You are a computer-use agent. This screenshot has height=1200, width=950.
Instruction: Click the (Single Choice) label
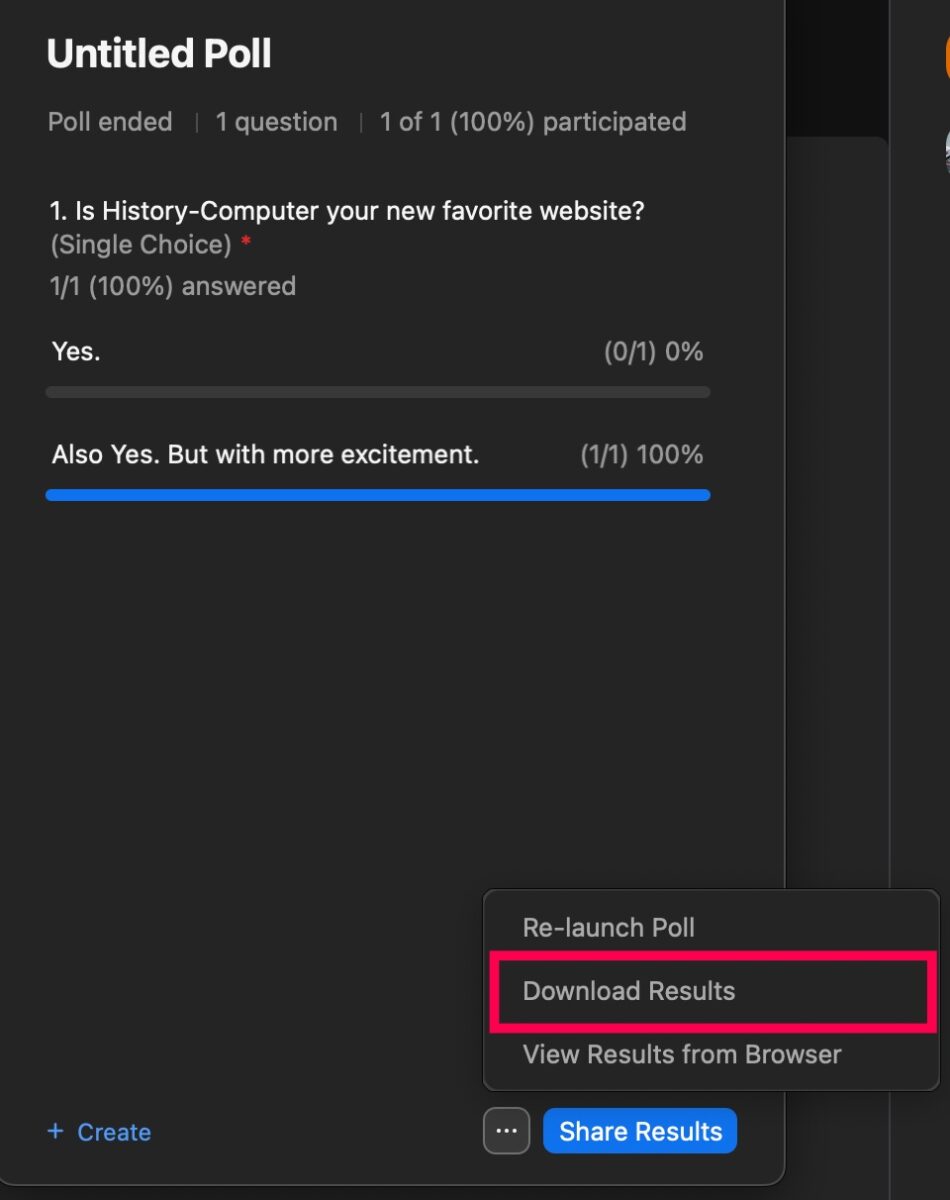click(141, 244)
